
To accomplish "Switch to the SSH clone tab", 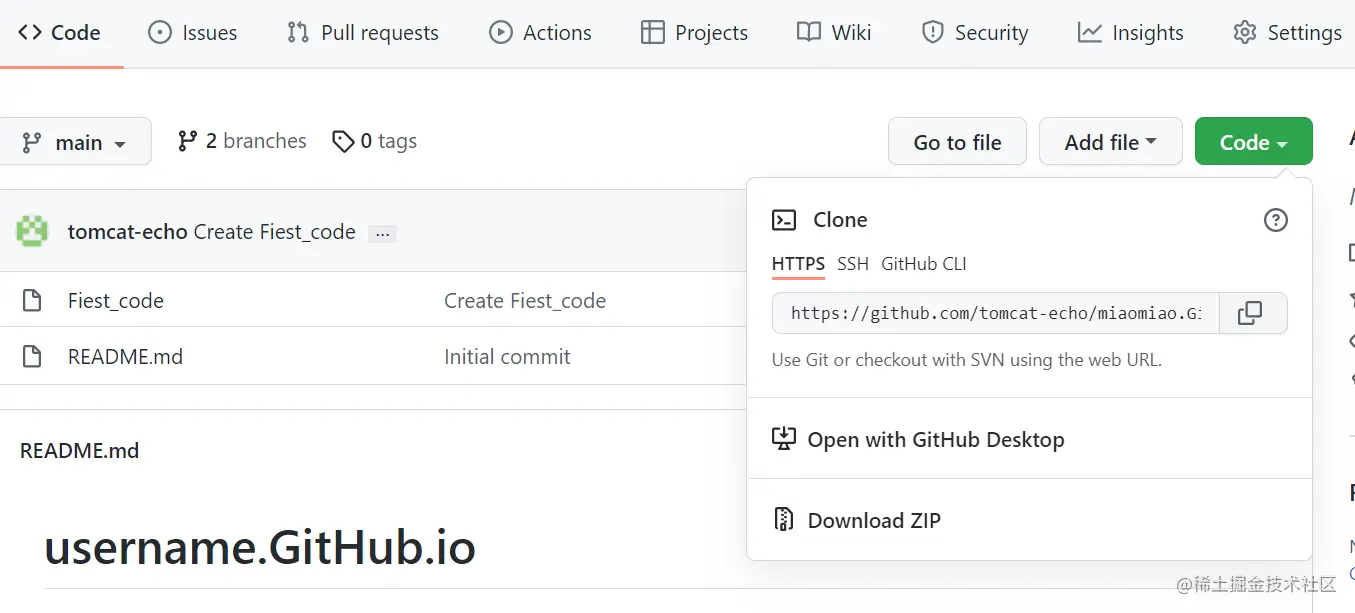I will tap(853, 264).
